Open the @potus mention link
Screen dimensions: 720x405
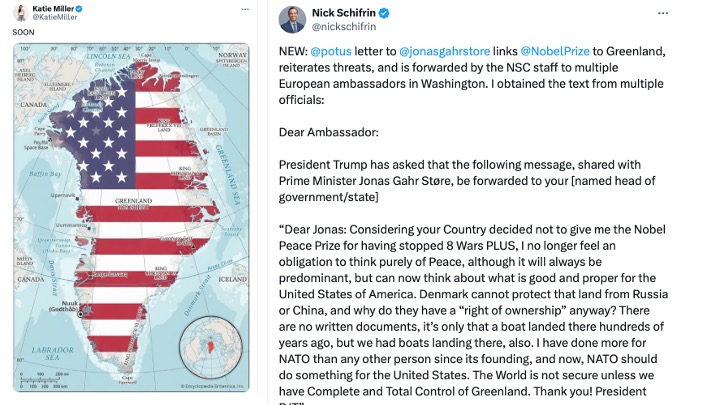pos(333,50)
